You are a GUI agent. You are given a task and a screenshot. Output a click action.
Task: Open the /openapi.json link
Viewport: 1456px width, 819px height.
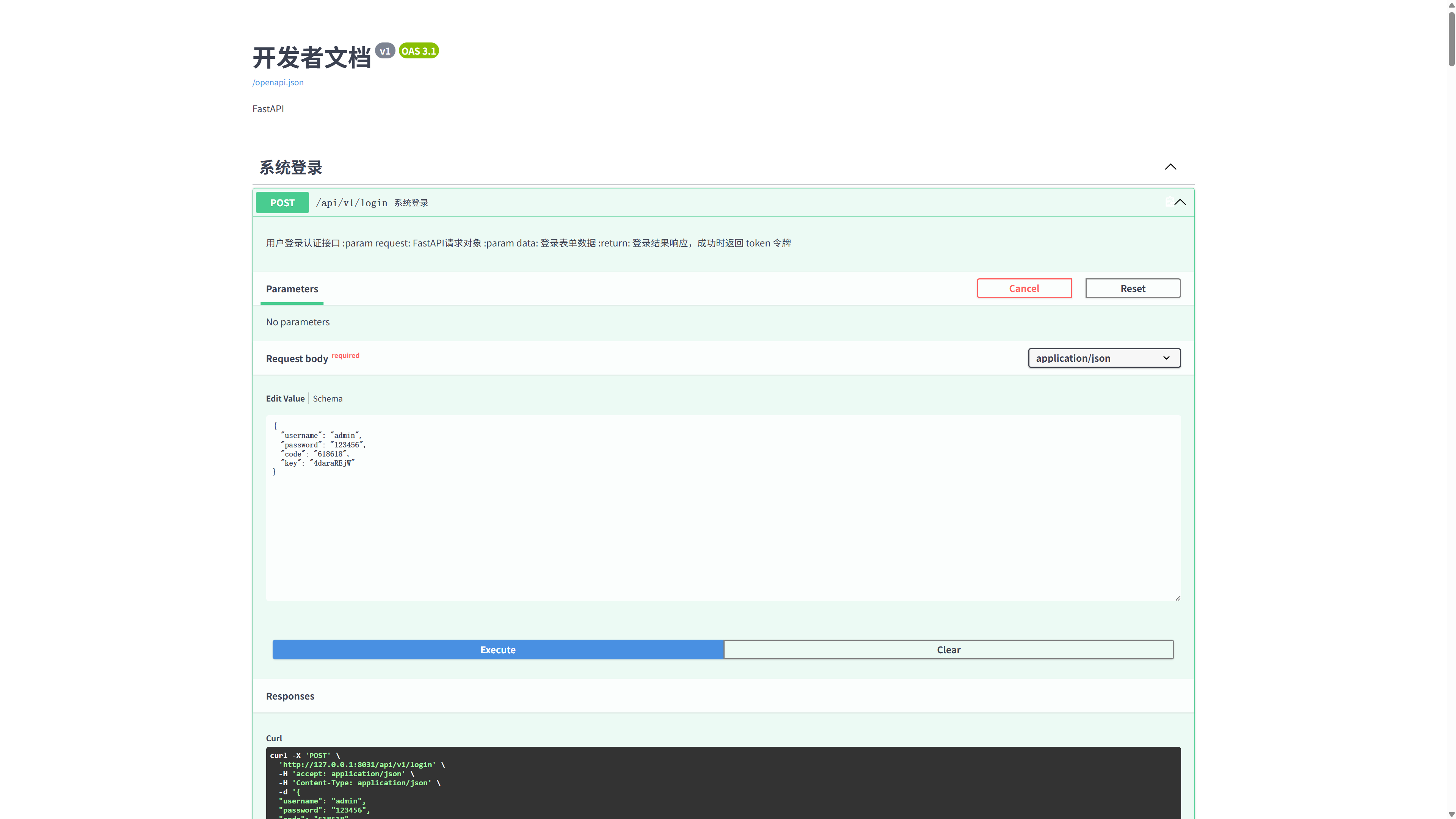[278, 83]
